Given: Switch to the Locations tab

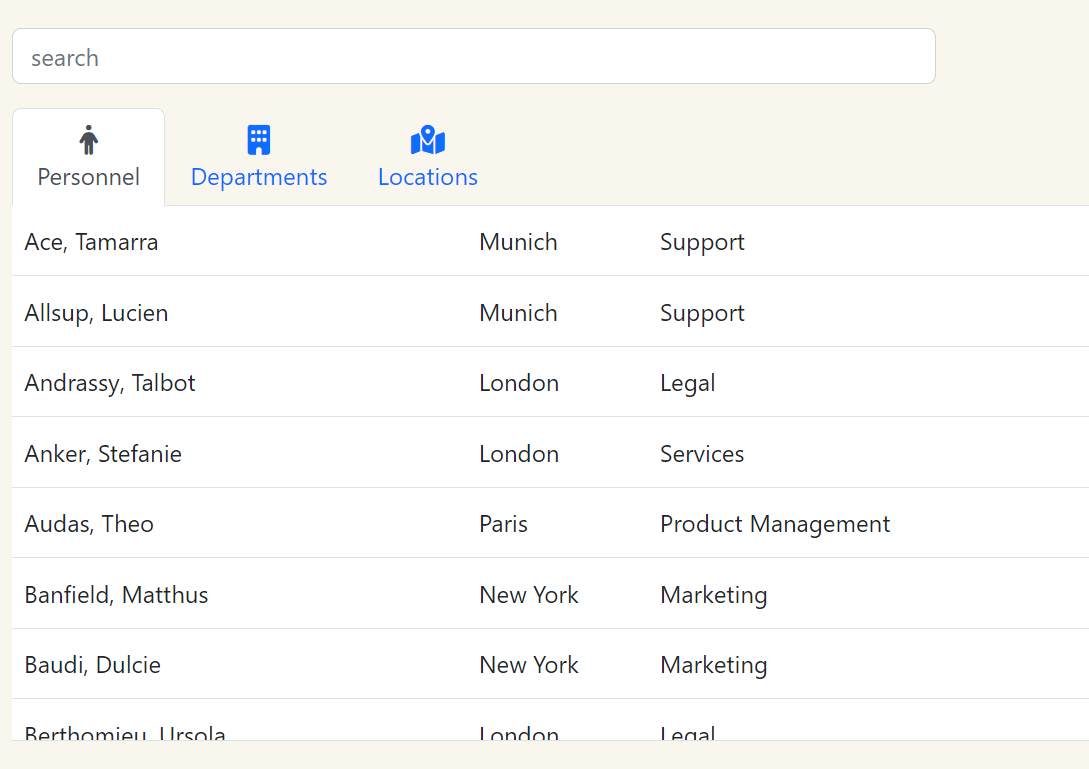Looking at the screenshot, I should [x=427, y=177].
